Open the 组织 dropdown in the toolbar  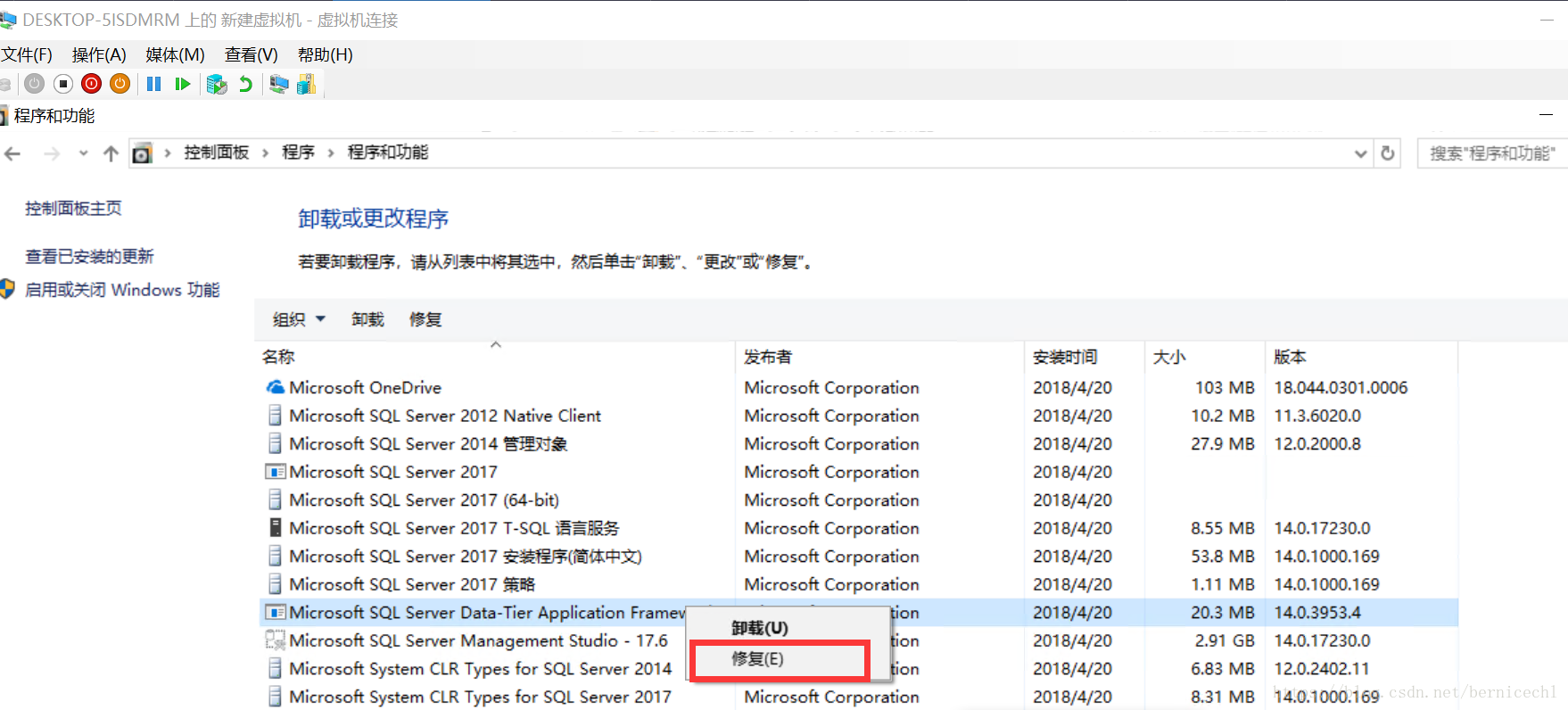pos(299,319)
